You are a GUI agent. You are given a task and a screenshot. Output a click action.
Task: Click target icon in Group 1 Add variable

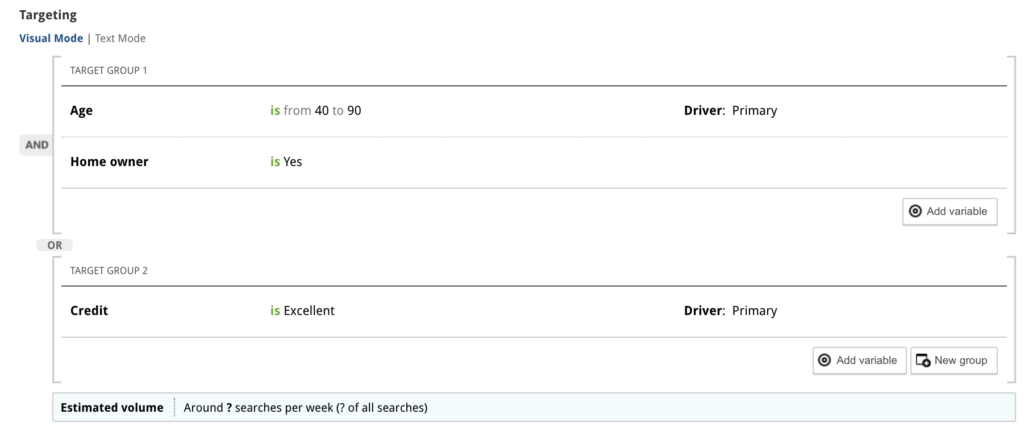pos(916,212)
